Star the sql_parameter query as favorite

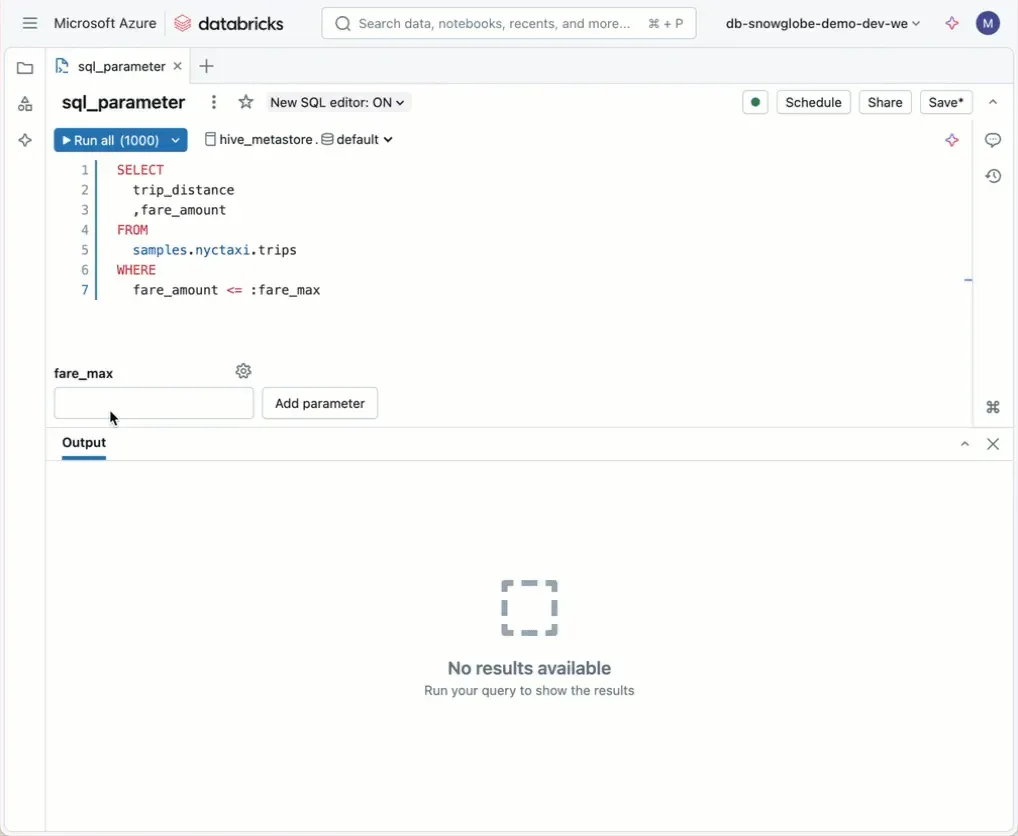245,102
